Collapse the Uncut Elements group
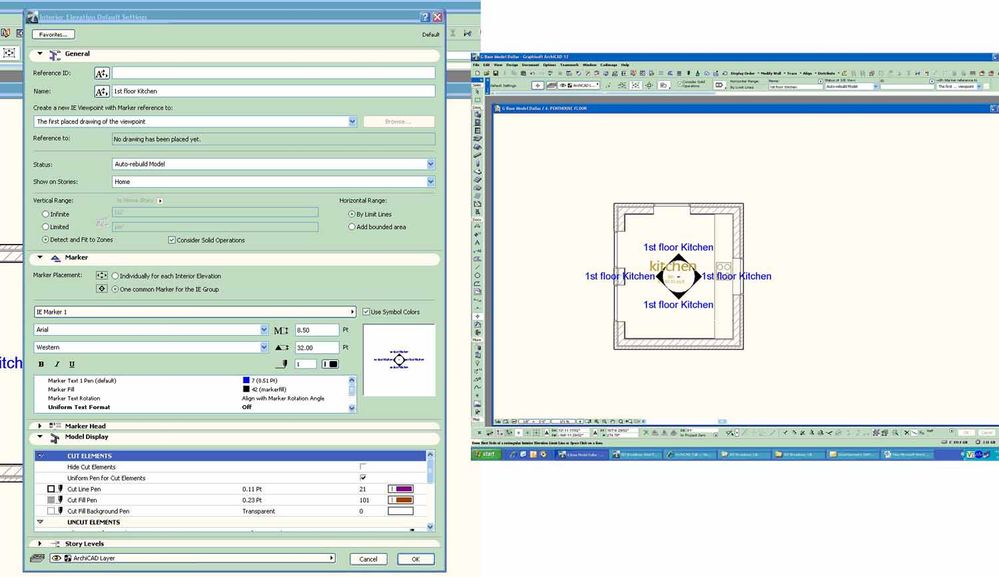This screenshot has width=999, height=577. pos(40,522)
